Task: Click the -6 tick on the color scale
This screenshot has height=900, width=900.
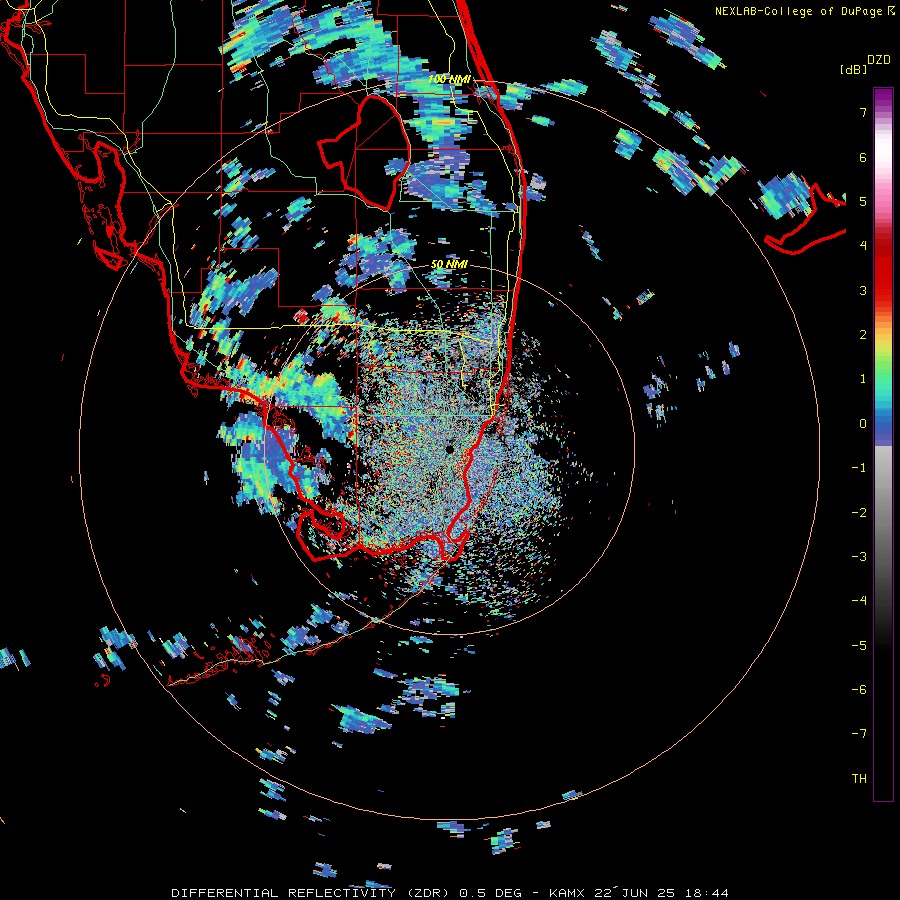Action: (x=859, y=690)
